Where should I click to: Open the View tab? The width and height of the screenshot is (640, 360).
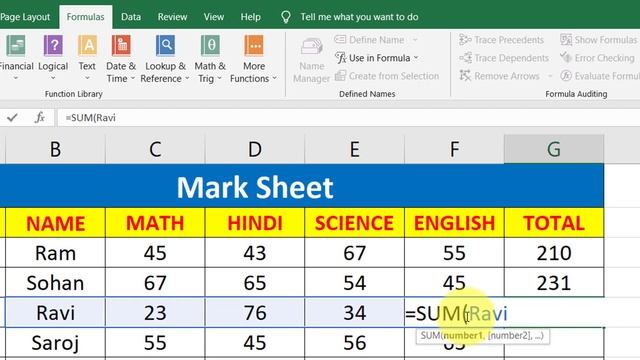pyautogui.click(x=214, y=17)
